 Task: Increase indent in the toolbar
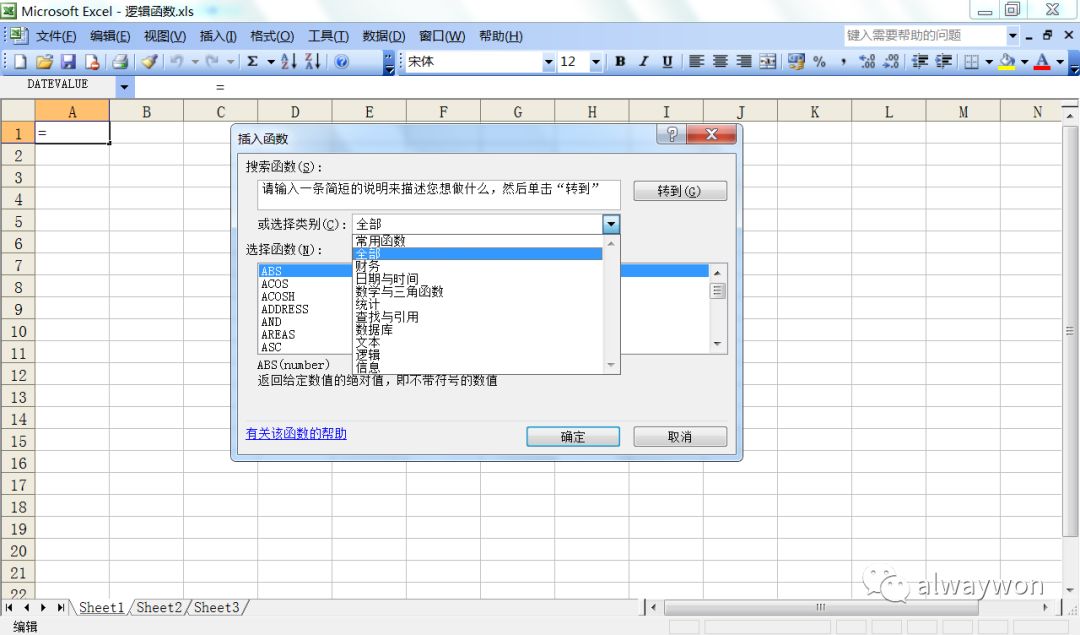pyautogui.click(x=944, y=61)
